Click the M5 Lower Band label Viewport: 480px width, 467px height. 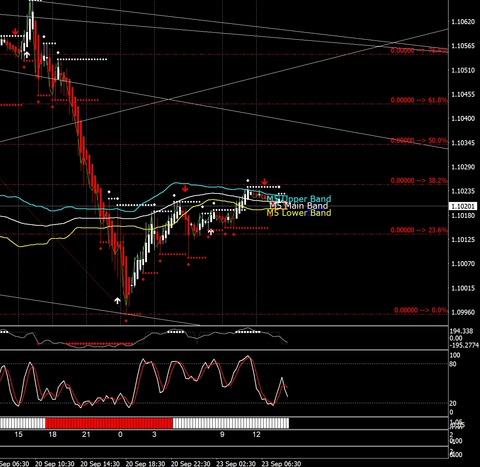[x=299, y=213]
